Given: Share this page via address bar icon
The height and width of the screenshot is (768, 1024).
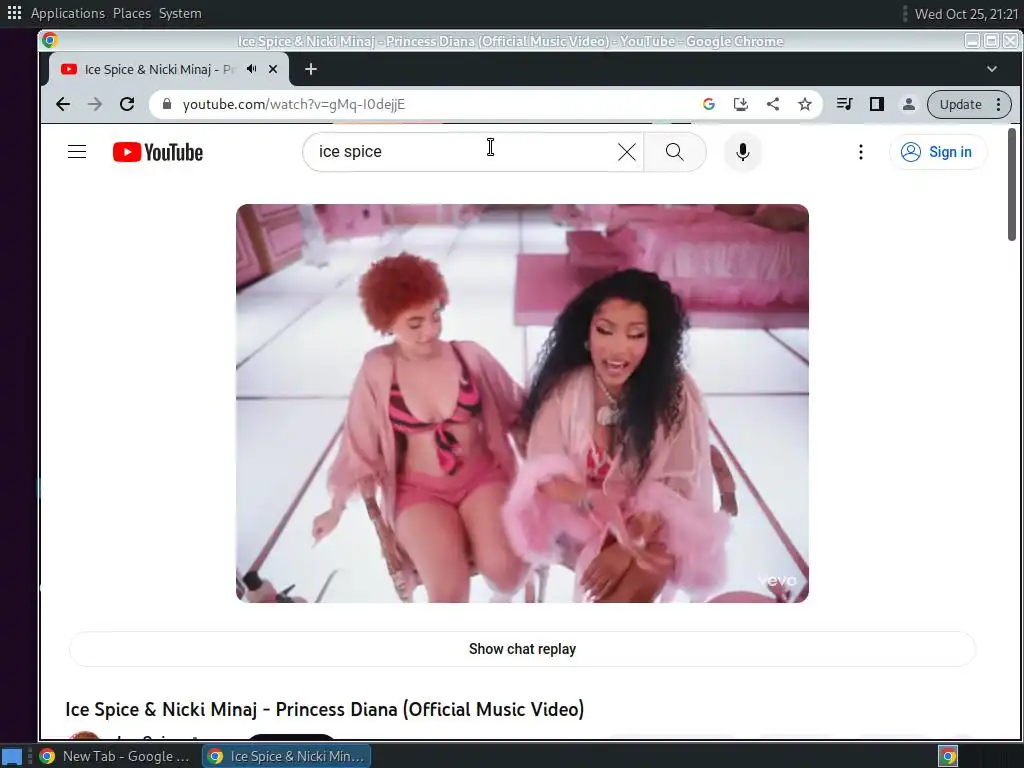Looking at the screenshot, I should 773,104.
